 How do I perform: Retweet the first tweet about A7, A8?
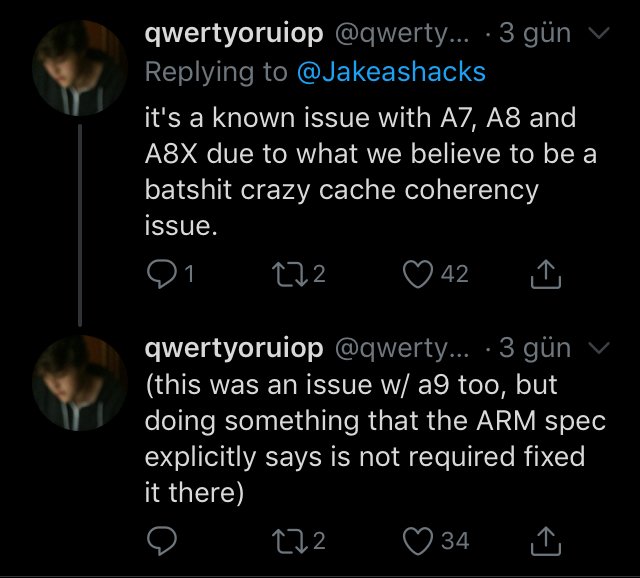tap(291, 274)
